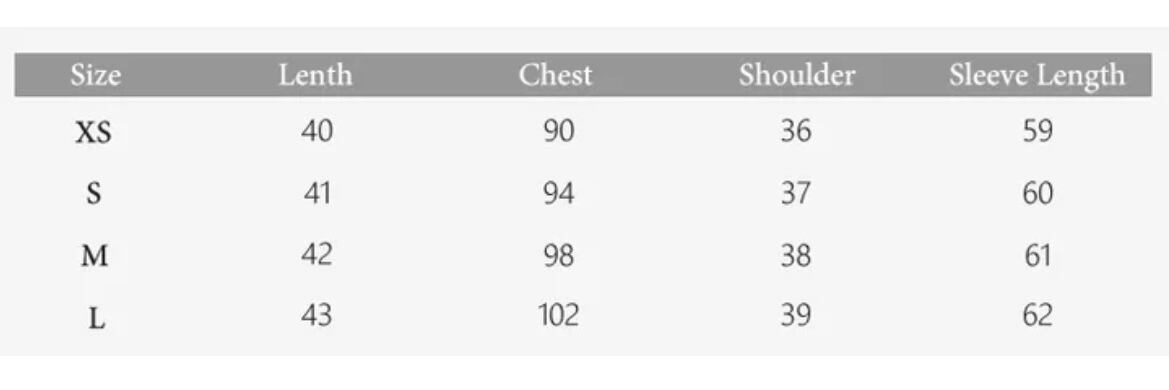Click the Lenth column header
Screen dimensions: 1169x390
tap(315, 75)
